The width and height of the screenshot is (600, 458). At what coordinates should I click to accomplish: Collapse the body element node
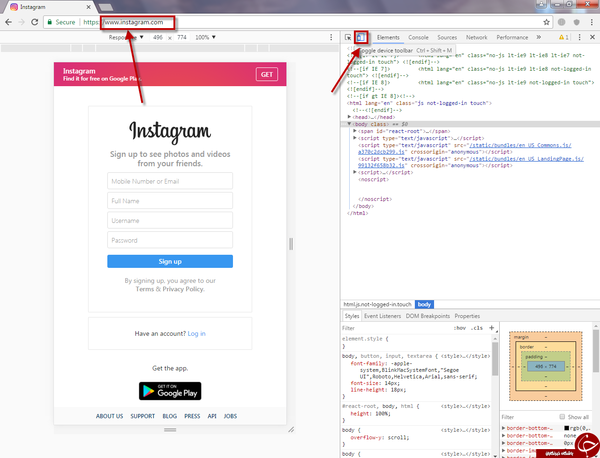pyautogui.click(x=349, y=124)
